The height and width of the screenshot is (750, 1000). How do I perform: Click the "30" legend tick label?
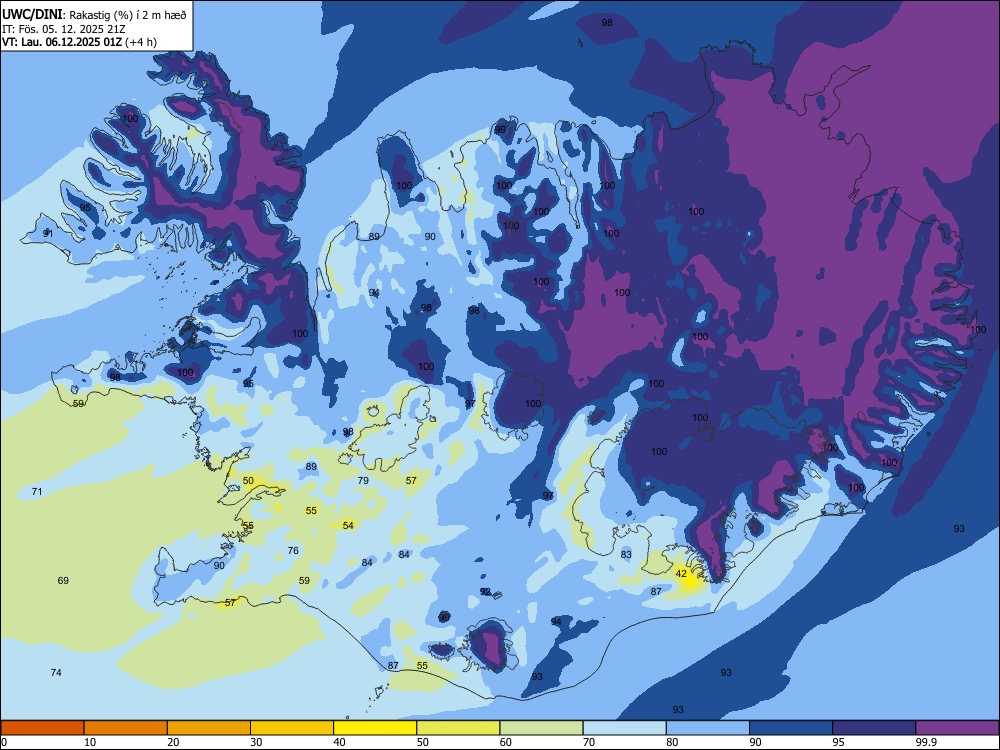point(256,742)
